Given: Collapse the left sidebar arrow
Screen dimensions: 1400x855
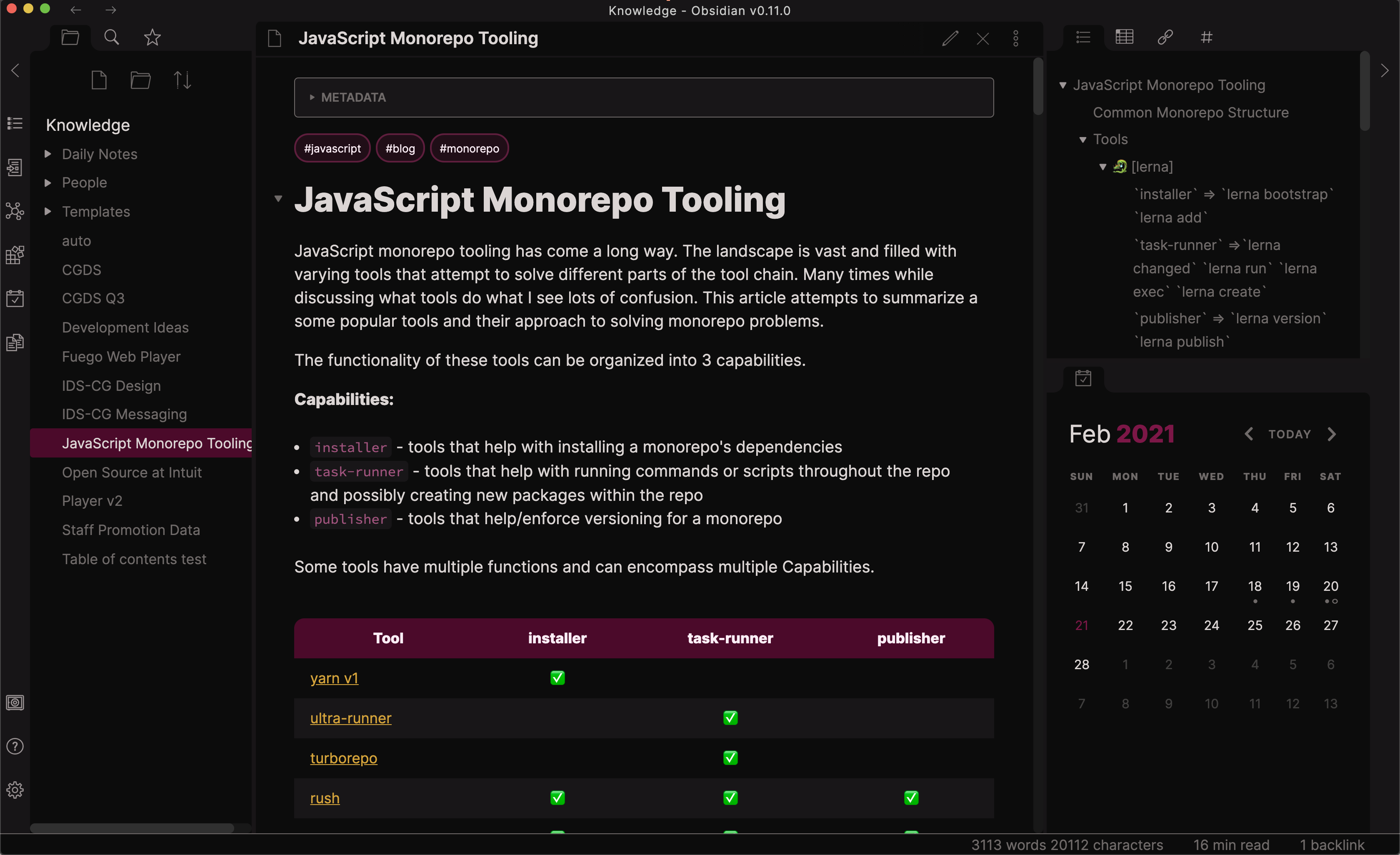Looking at the screenshot, I should [15, 71].
